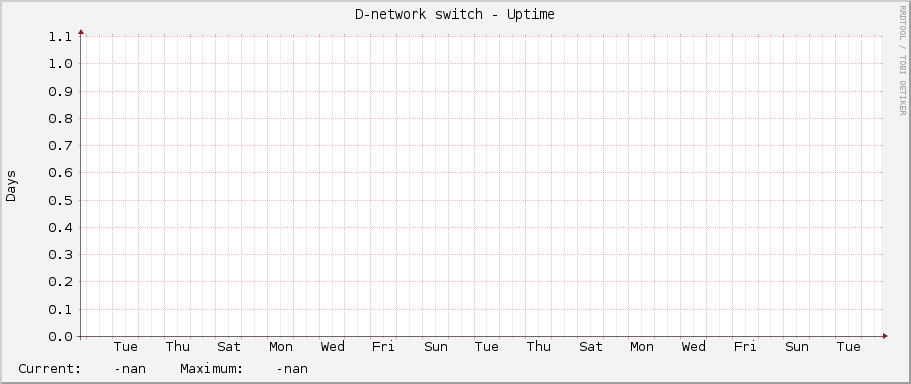Select the "0.1" y-axis value
Image resolution: width=911 pixels, height=384 pixels.
pos(60,310)
